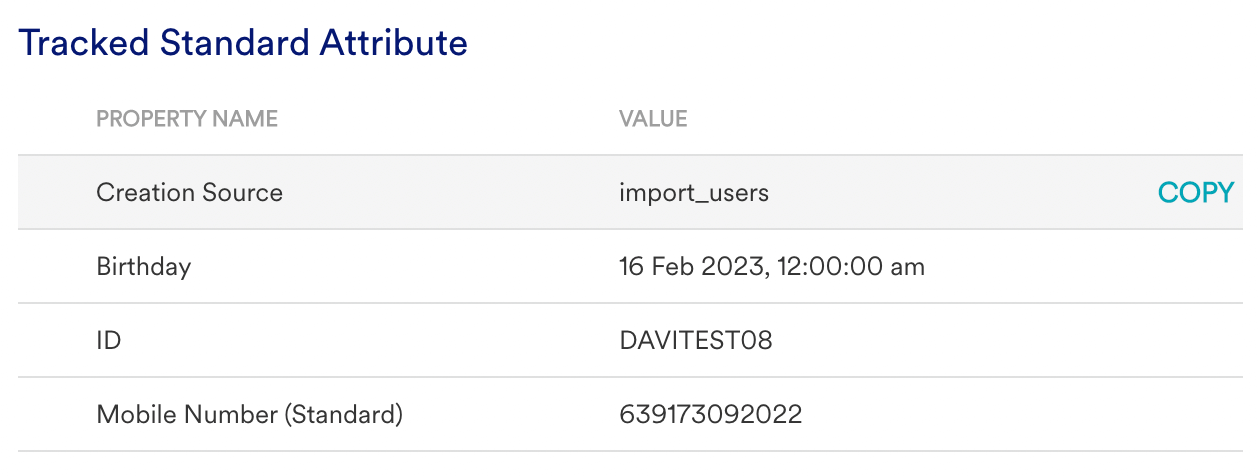Select the 16 Feb 2023 date text
This screenshot has width=1260, height=476.
coord(692,267)
